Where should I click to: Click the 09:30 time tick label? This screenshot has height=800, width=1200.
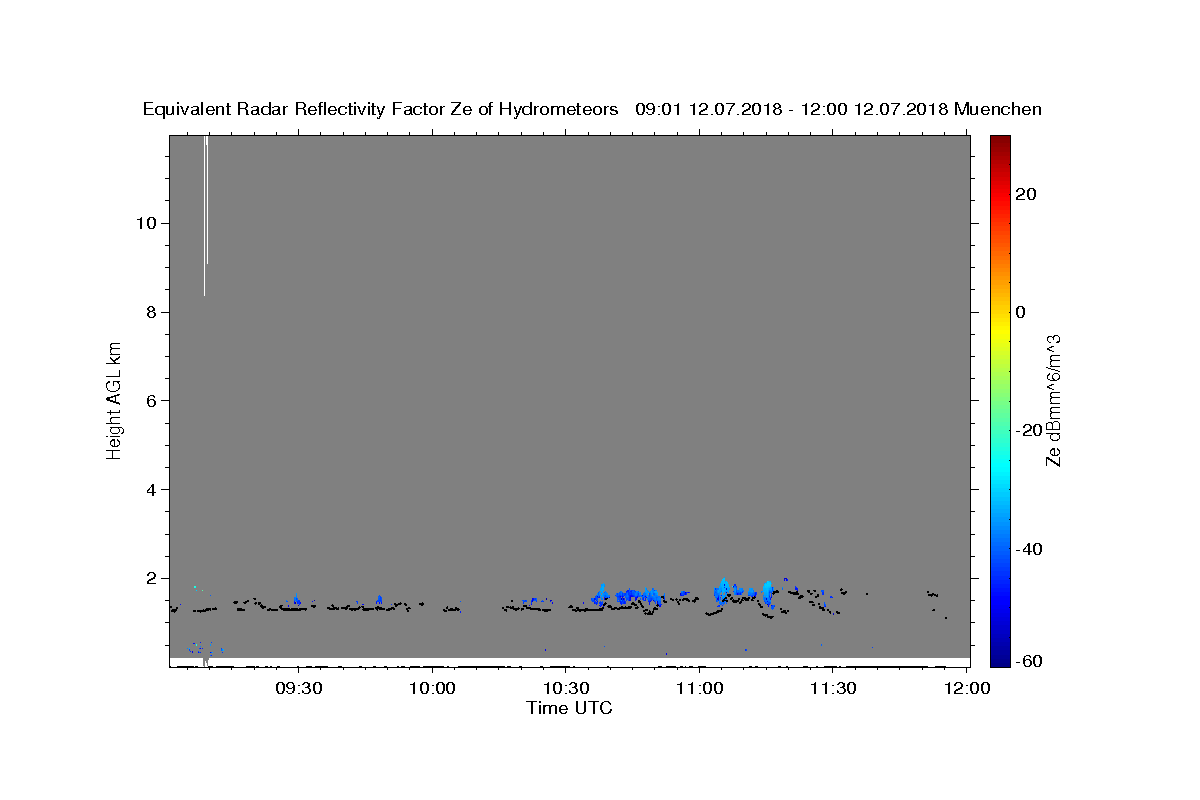click(298, 689)
